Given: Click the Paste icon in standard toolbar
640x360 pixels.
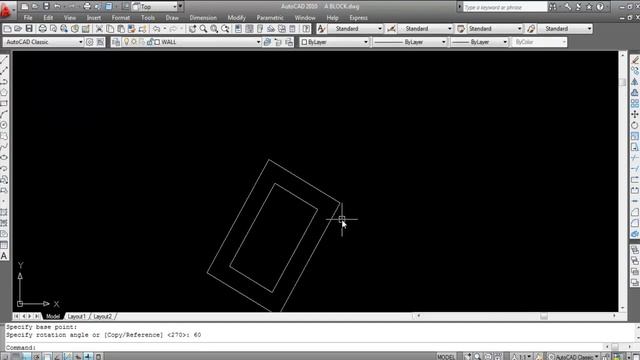Looking at the screenshot, I should click(x=121, y=29).
